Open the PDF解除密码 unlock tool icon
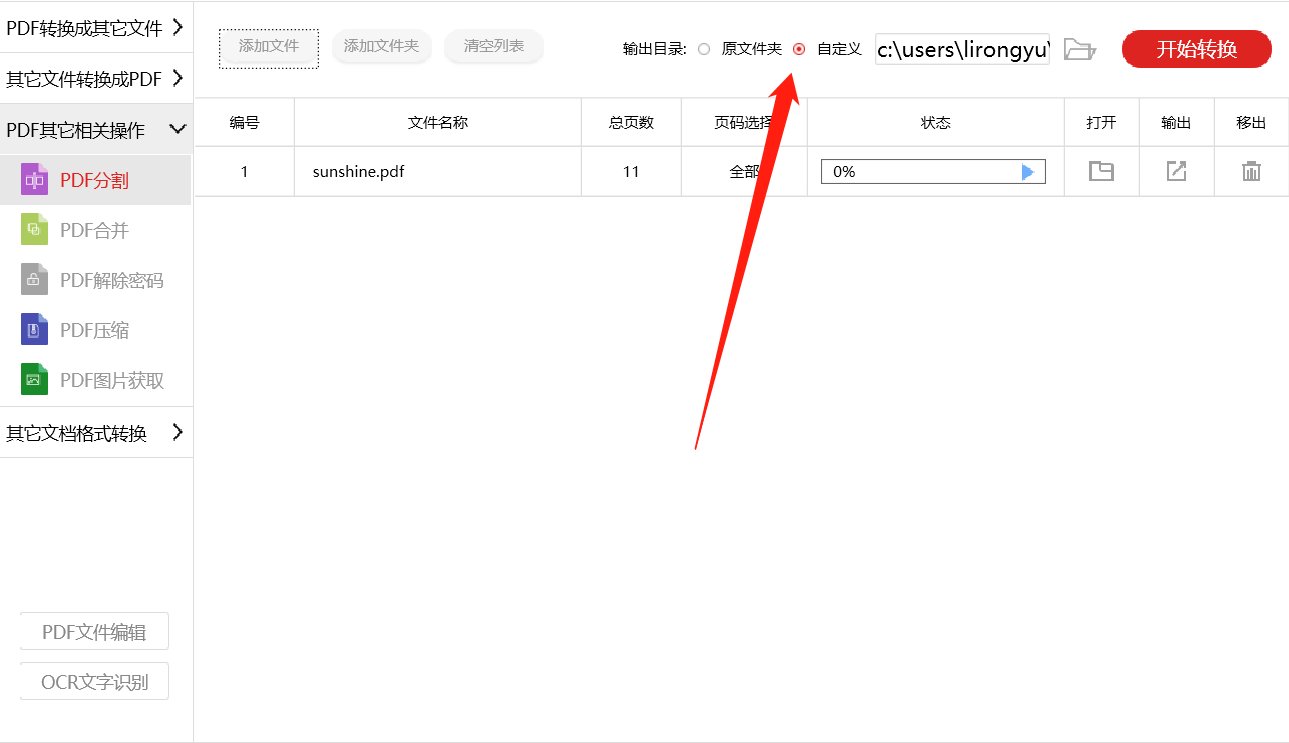 (32, 279)
